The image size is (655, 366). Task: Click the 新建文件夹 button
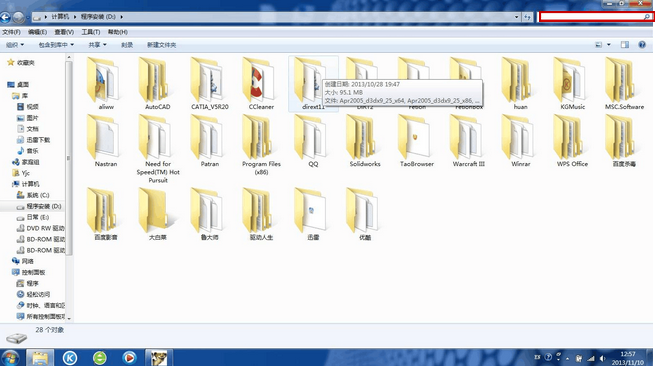pos(161,45)
